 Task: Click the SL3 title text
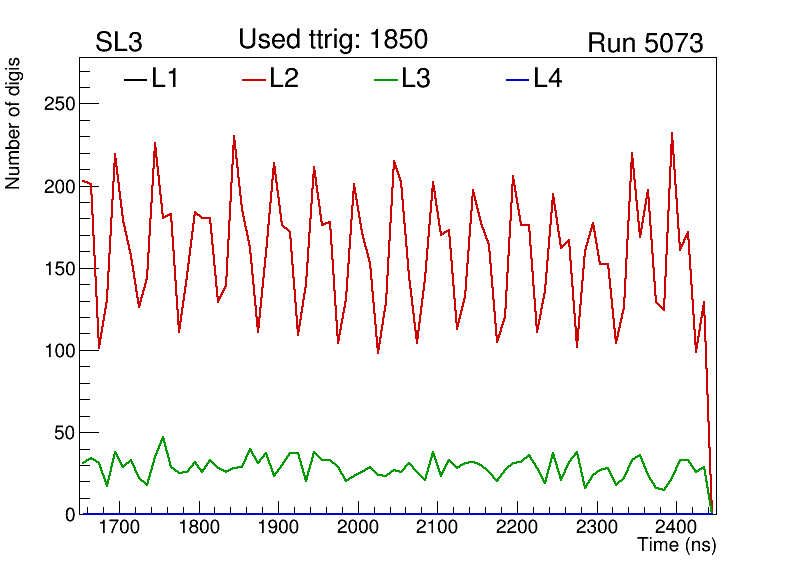(119, 43)
